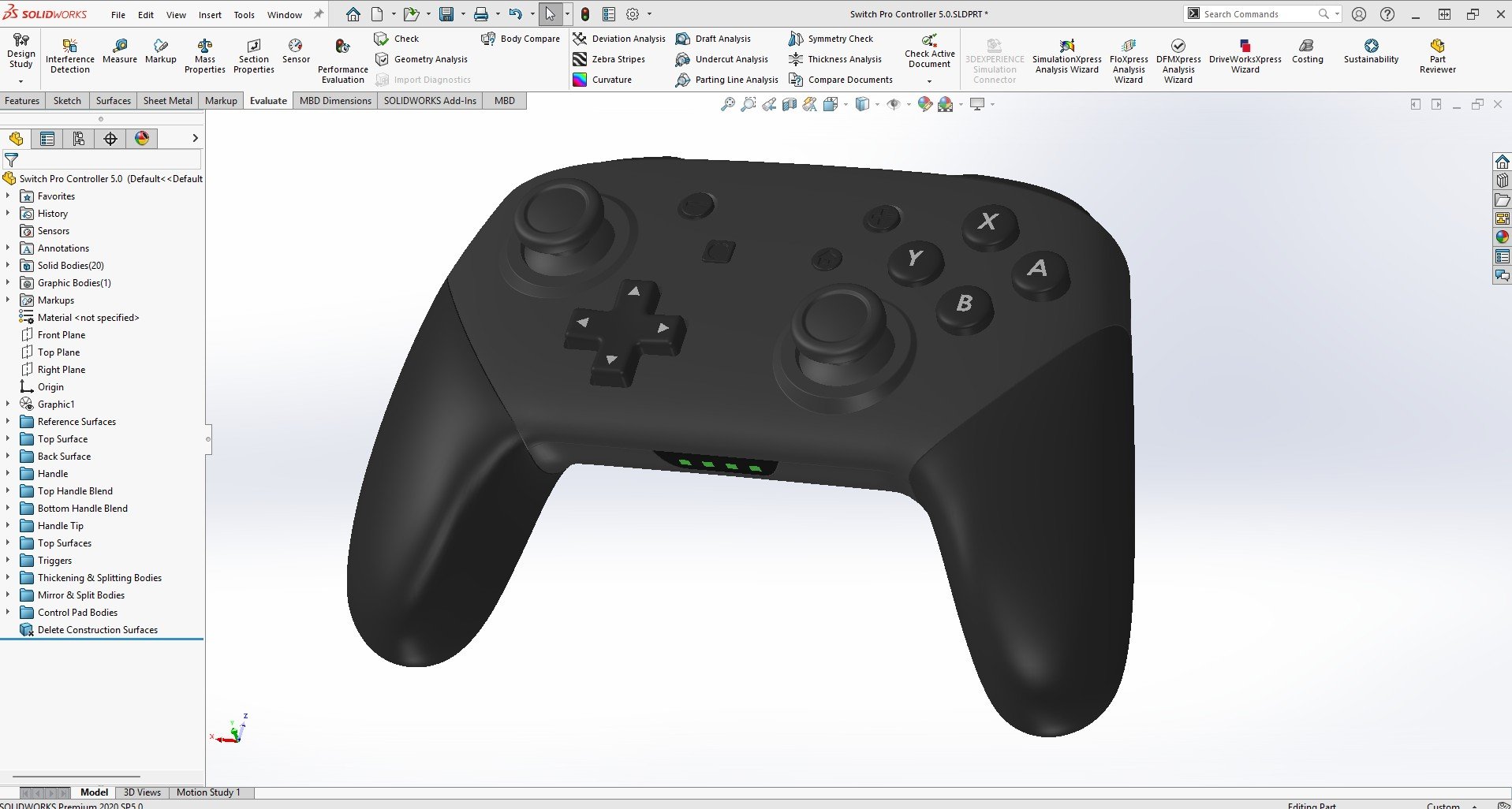The width and height of the screenshot is (1512, 809).
Task: Toggle Zebra Stripes display
Action: 609,59
